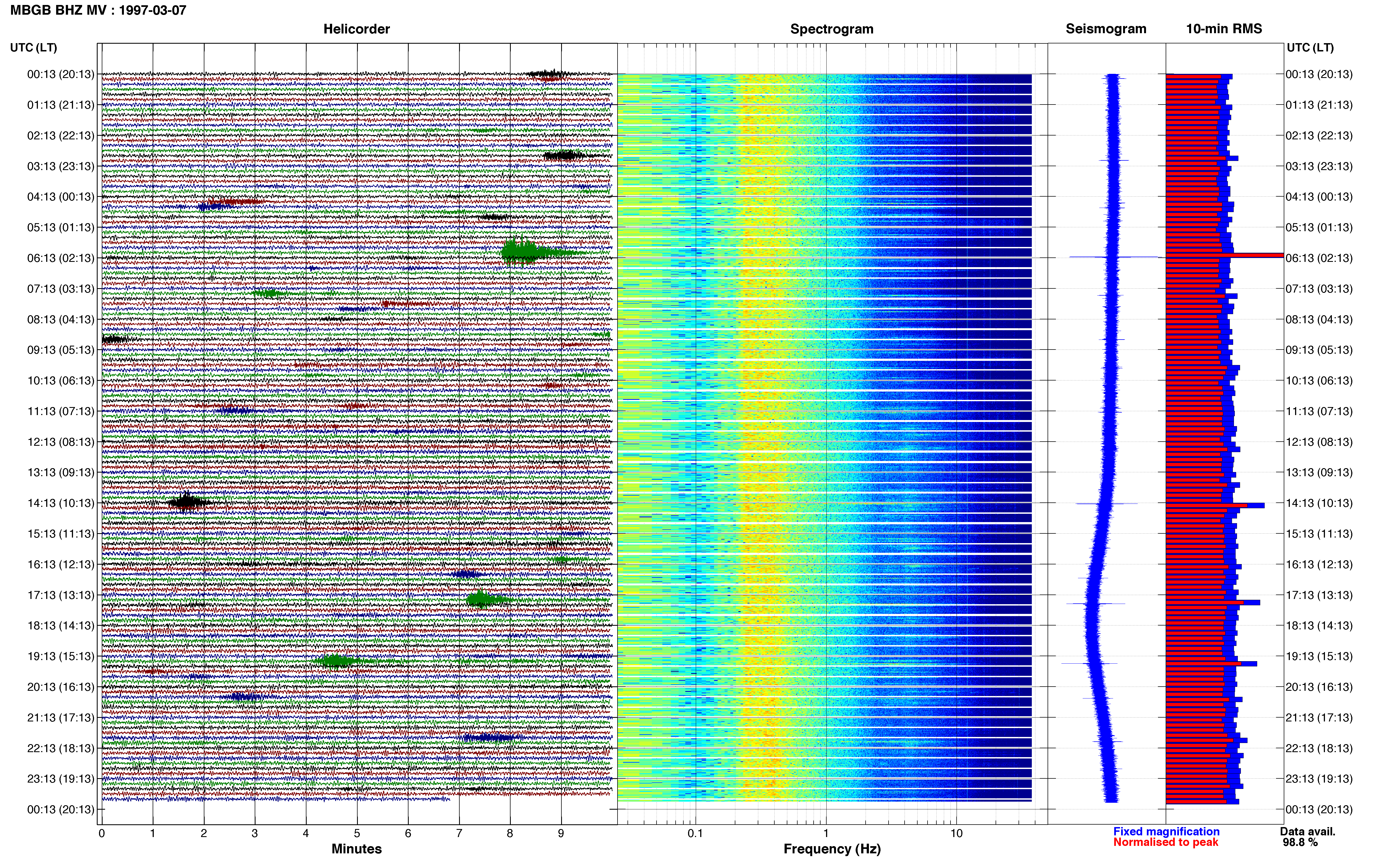Click '09:13 (05:13)' on the left time axis
The width and height of the screenshot is (1388, 868).
(x=61, y=350)
